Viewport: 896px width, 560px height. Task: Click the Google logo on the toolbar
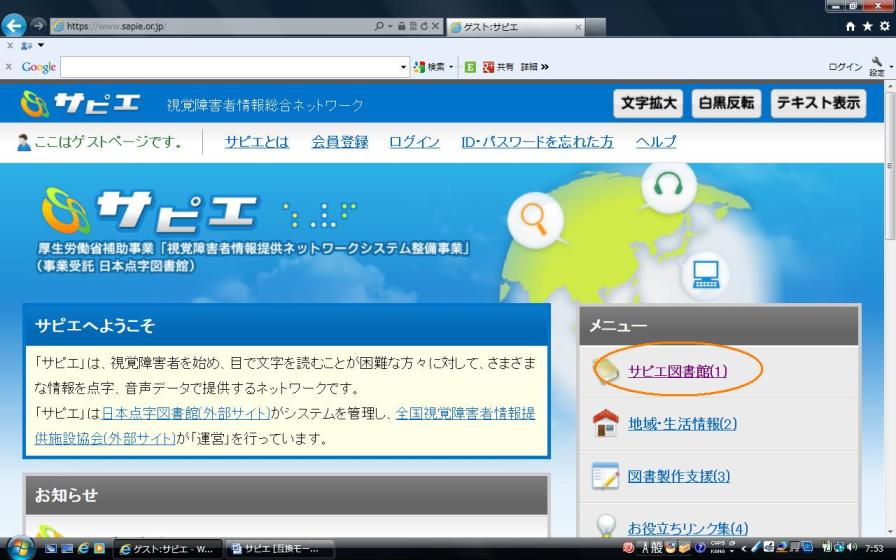click(39, 67)
